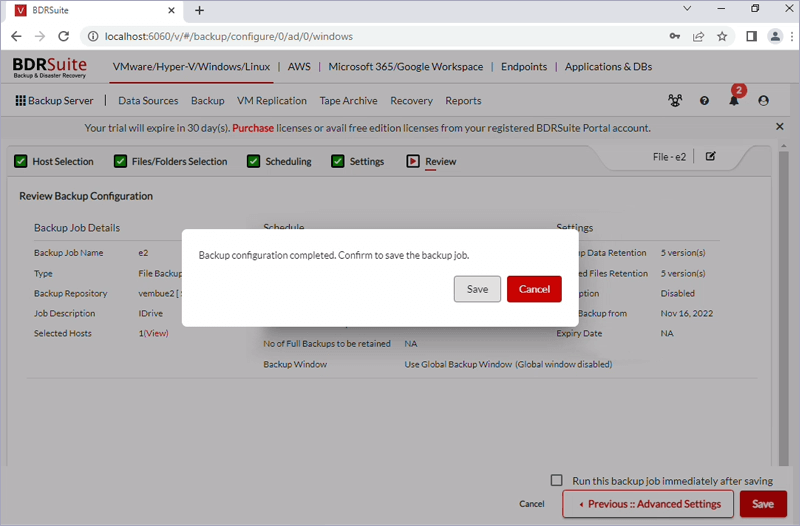Screen dimensions: 800x526
Task: Click the bottom Cancel link
Action: coord(532,504)
